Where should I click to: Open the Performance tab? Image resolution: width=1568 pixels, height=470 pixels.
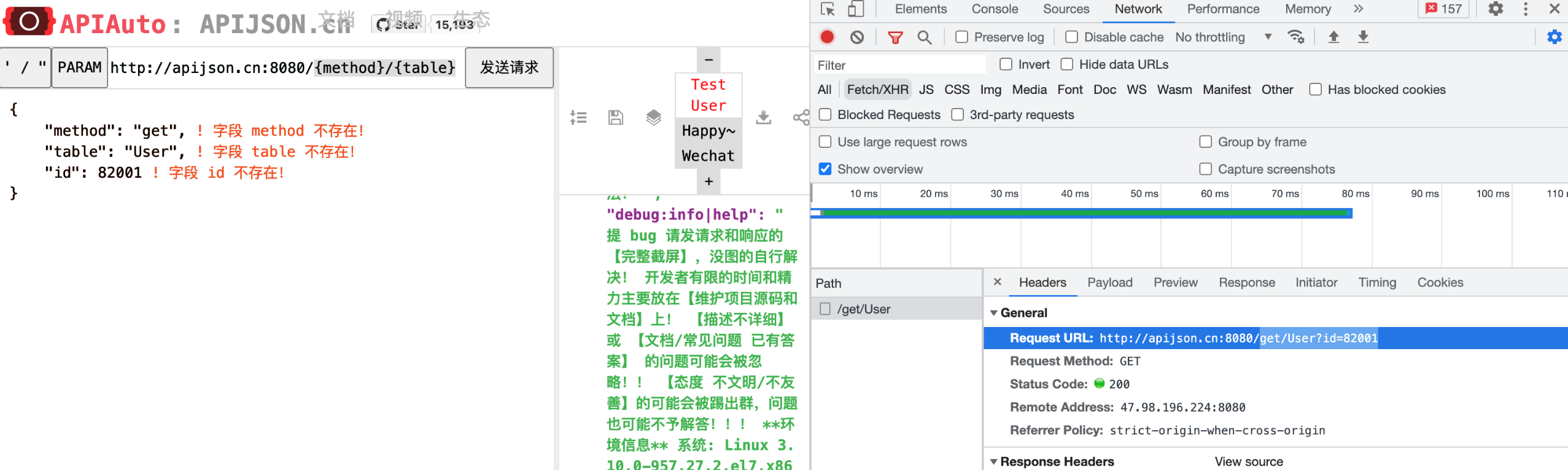[x=1223, y=9]
